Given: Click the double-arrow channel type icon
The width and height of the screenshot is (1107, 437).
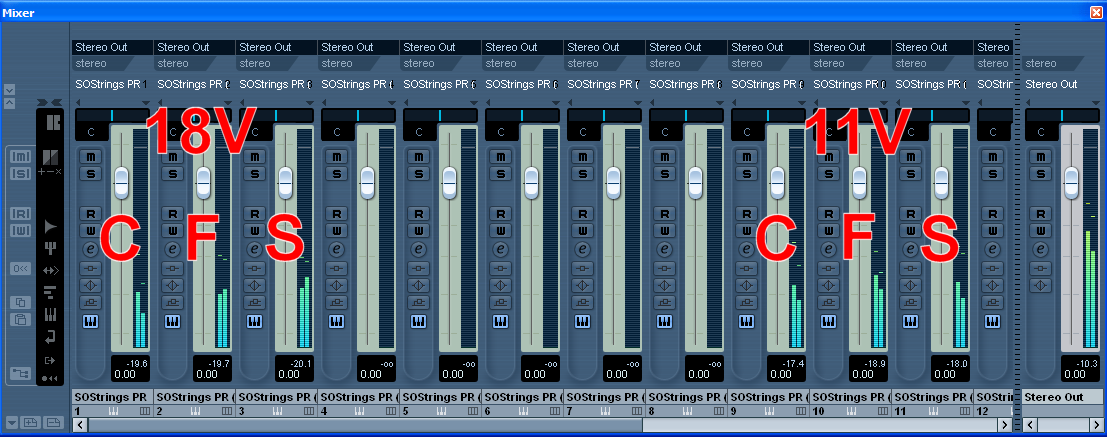Looking at the screenshot, I should [51, 270].
